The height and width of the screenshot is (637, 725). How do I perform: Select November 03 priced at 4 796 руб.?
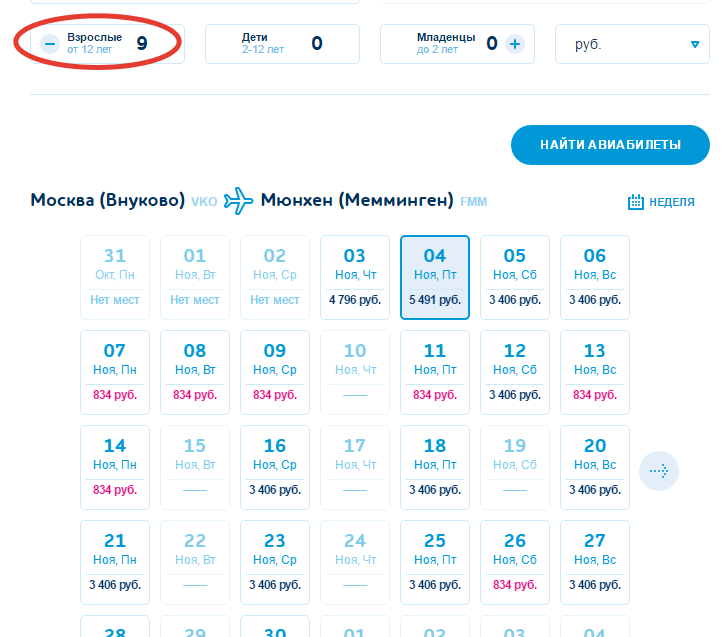click(x=355, y=277)
